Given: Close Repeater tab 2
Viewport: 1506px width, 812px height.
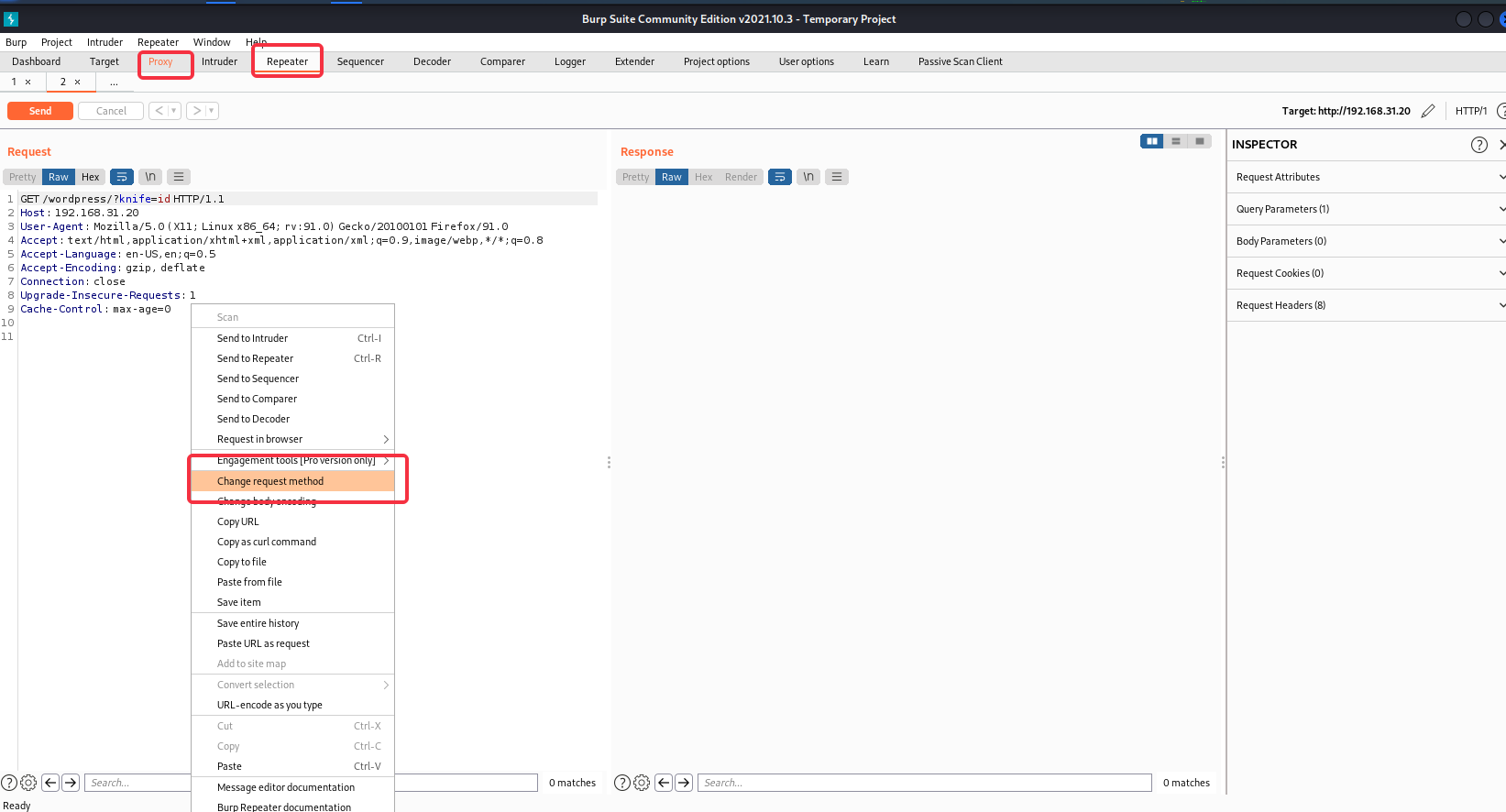Looking at the screenshot, I should 77,82.
